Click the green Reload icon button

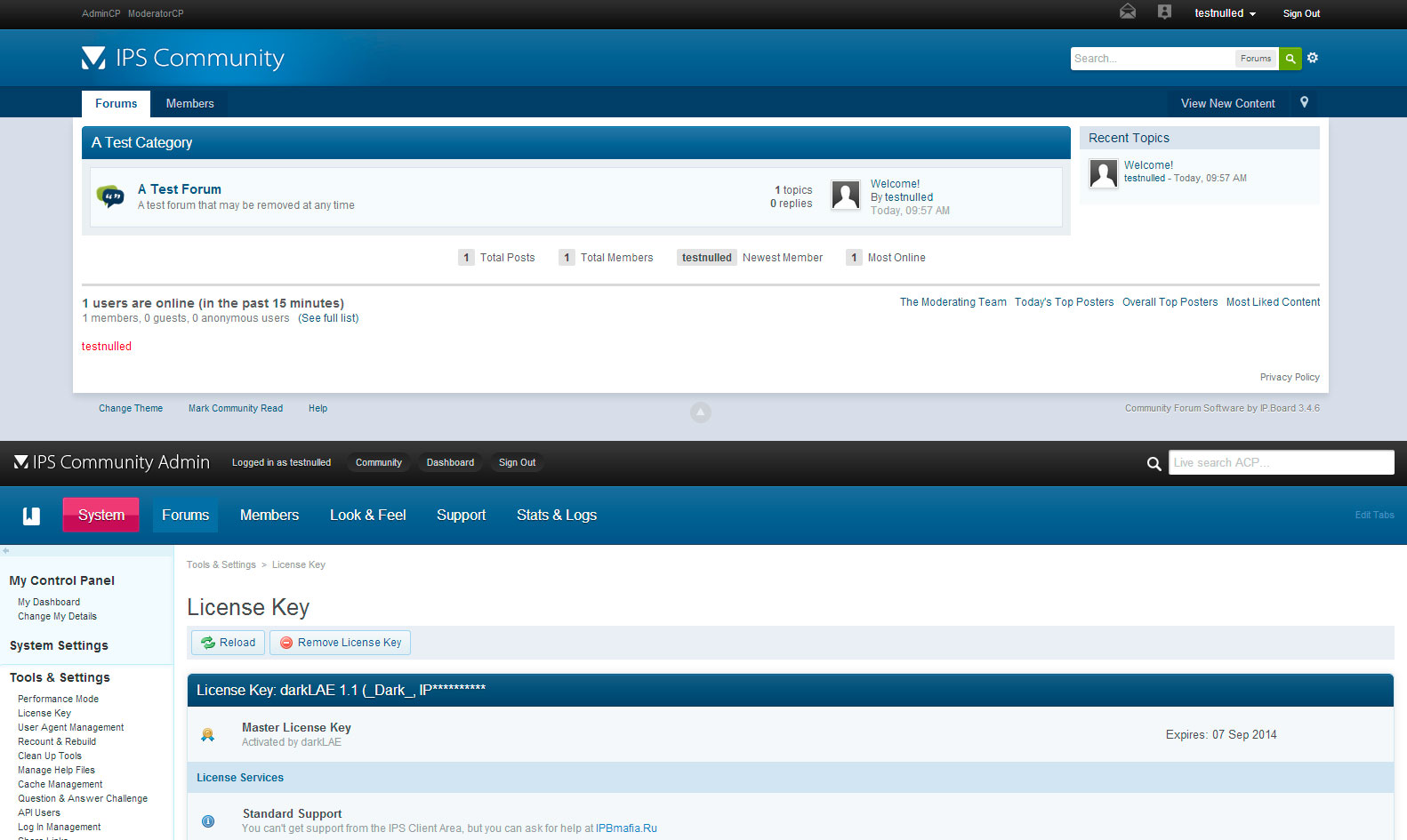(x=228, y=643)
